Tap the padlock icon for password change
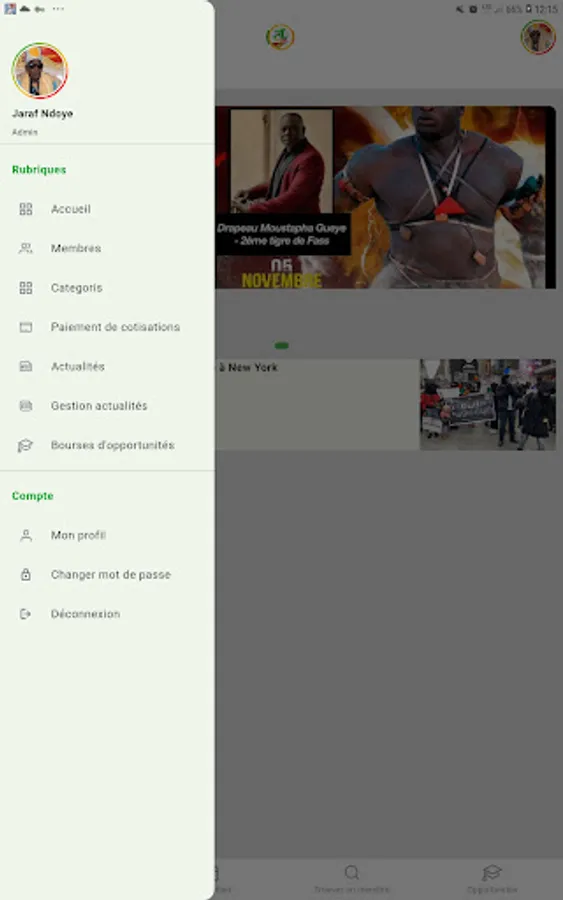Viewport: 563px width, 900px height. 26,575
